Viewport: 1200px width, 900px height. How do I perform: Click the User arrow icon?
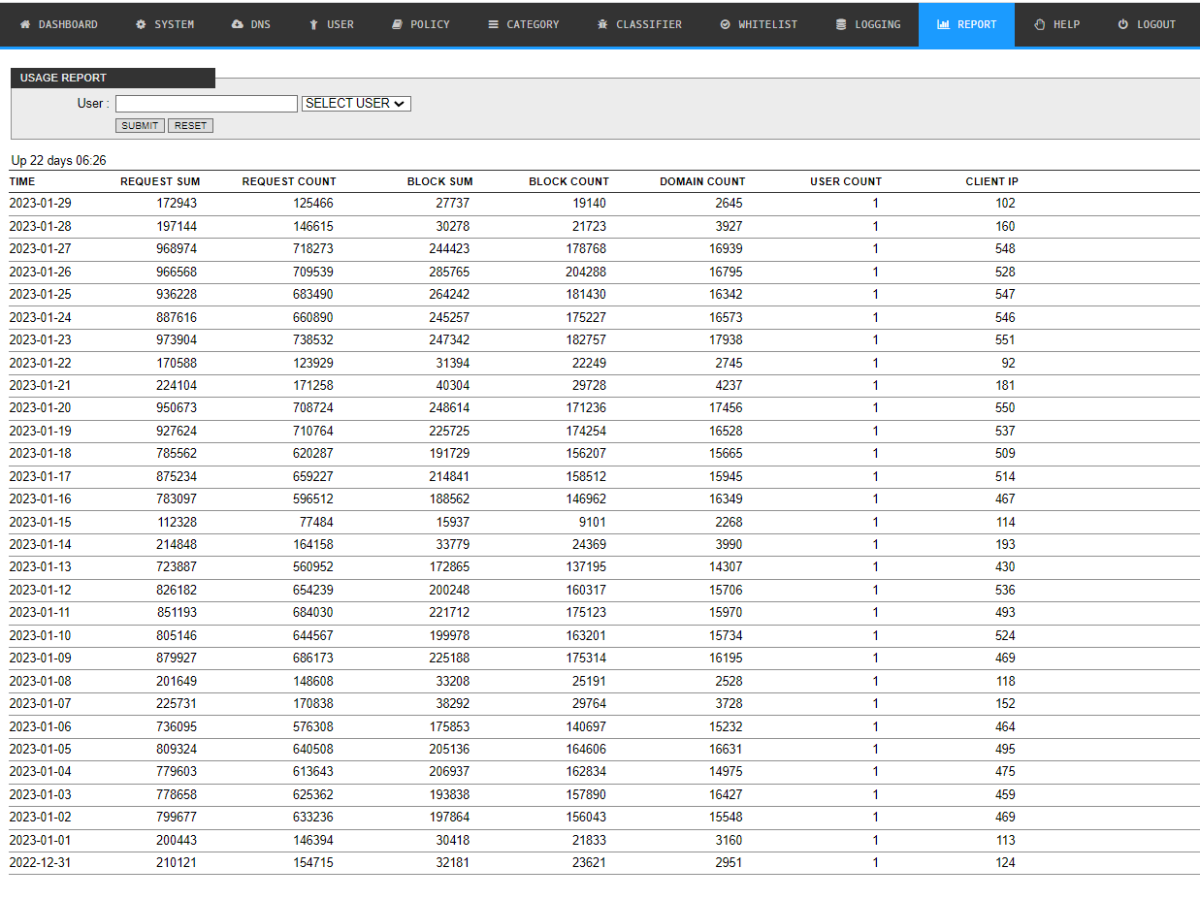click(x=314, y=24)
